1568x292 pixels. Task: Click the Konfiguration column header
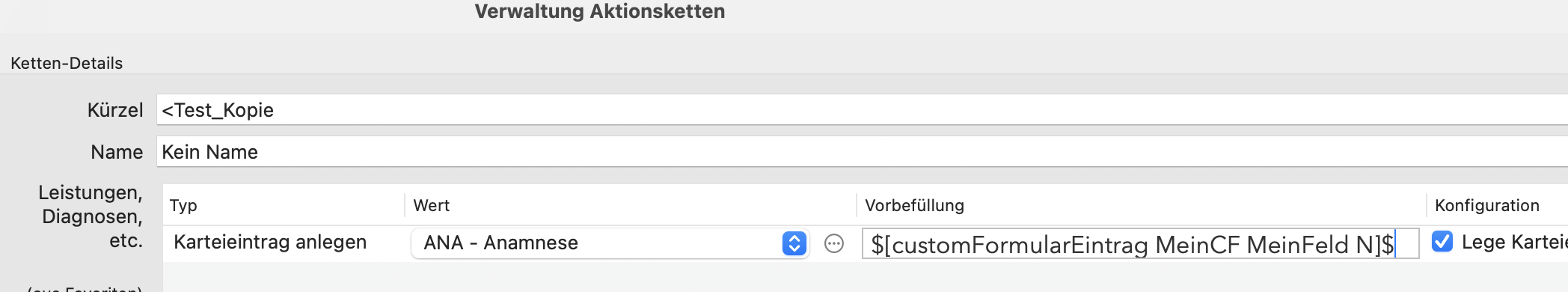point(1487,205)
